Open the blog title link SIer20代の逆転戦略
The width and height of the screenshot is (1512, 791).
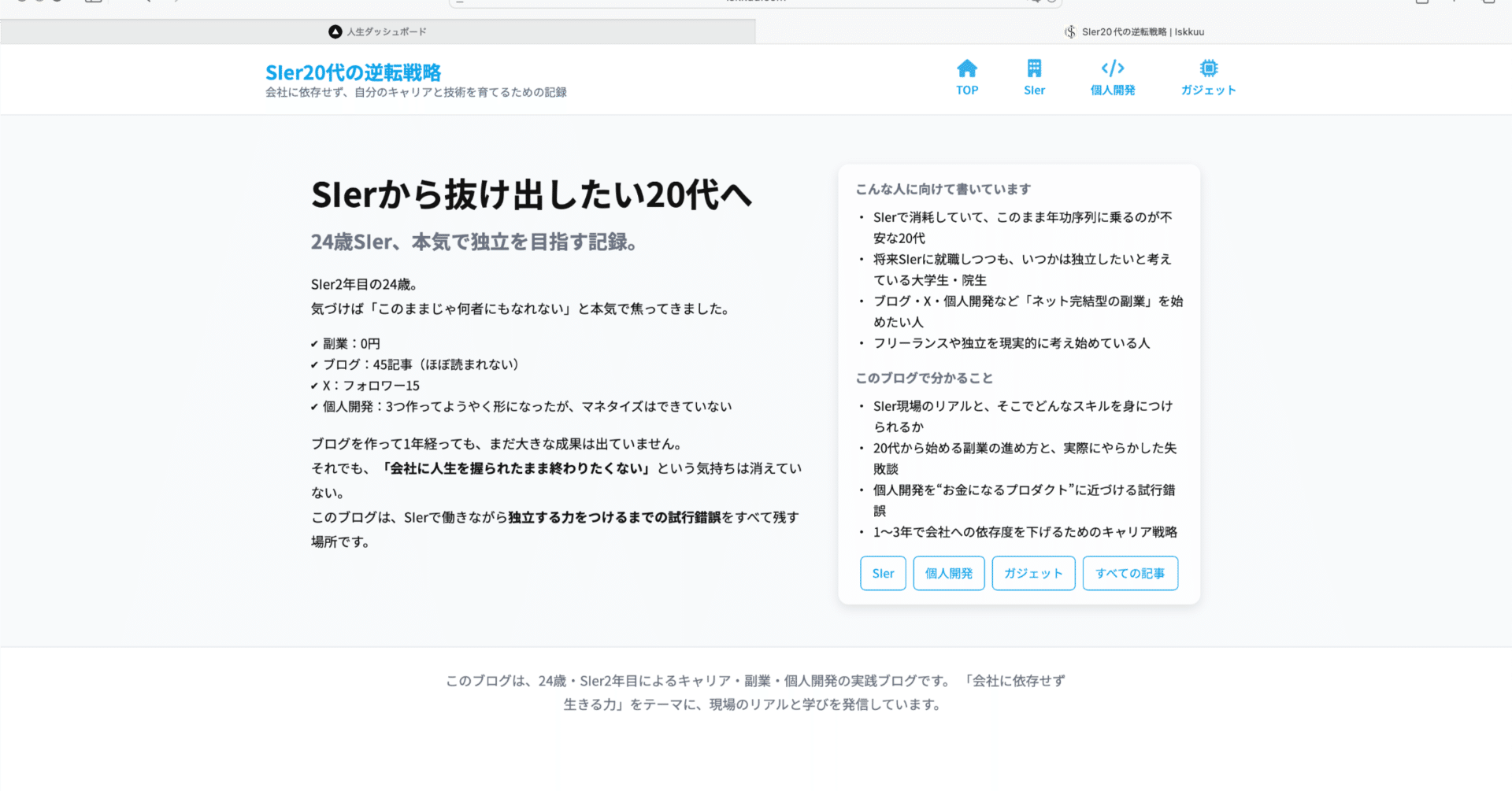coord(352,73)
